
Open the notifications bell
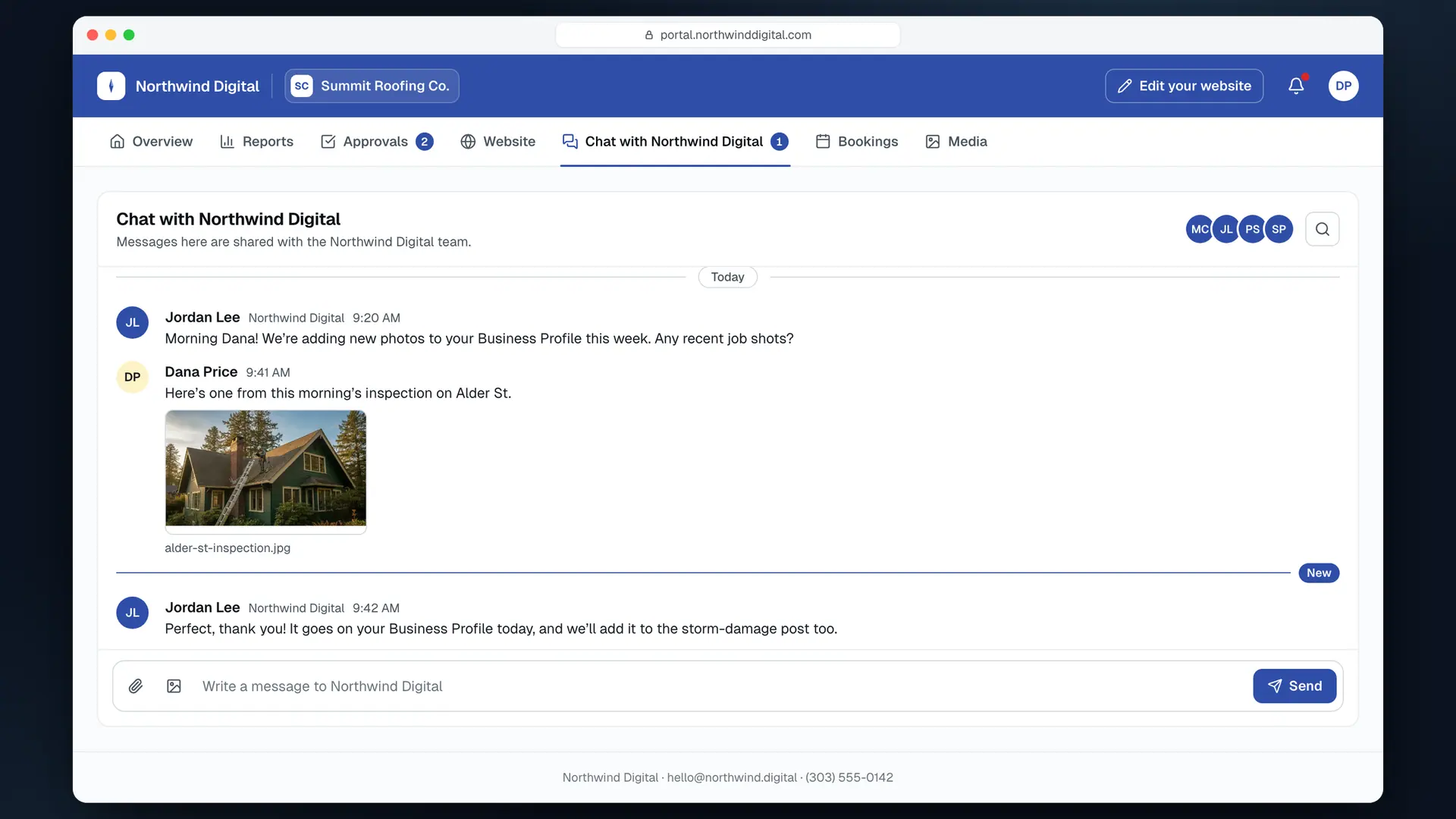(1296, 86)
